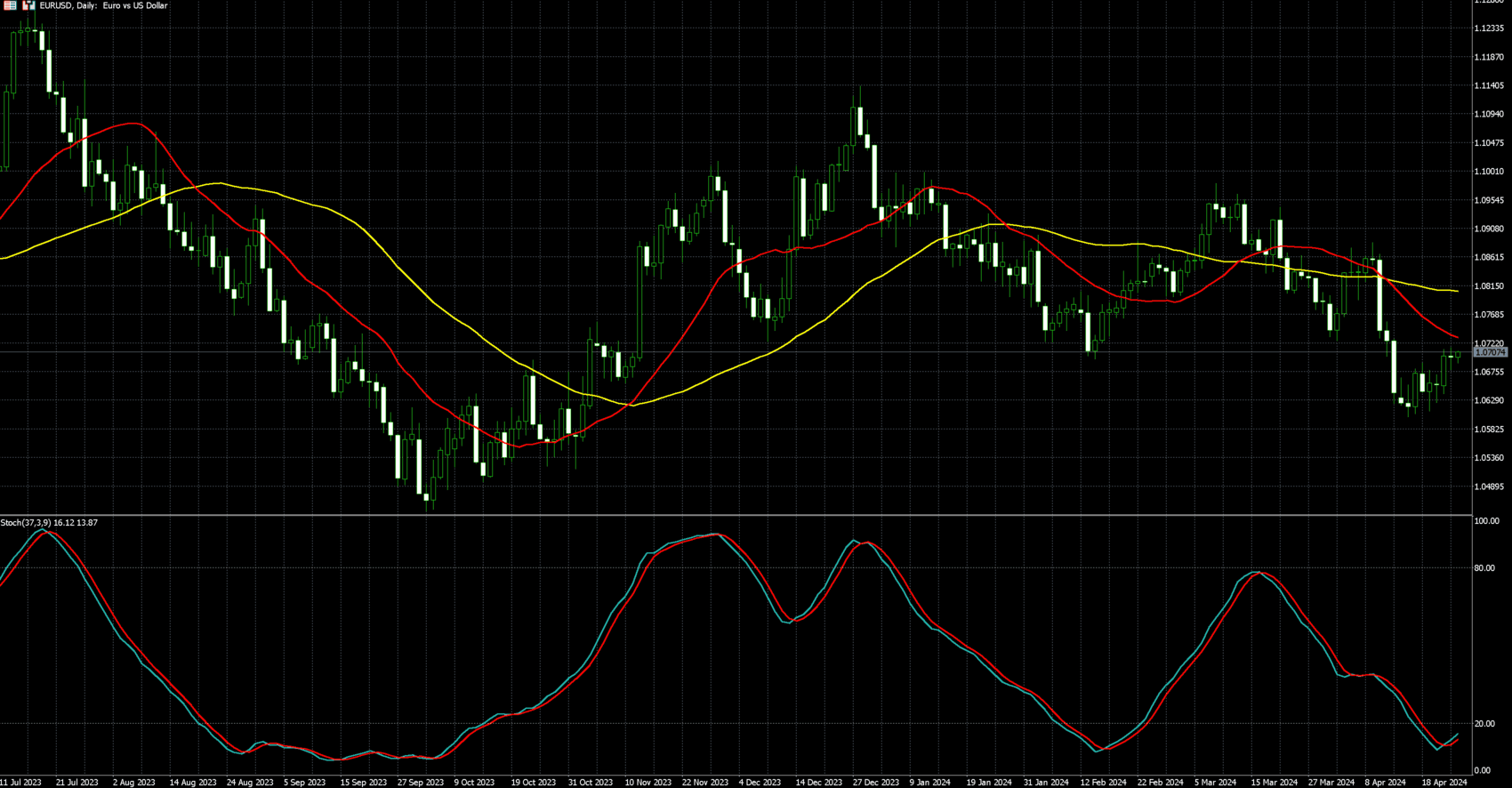Viewport: 1512px width, 788px height.
Task: Select the 9 Oct 2023 date label
Action: (474, 783)
